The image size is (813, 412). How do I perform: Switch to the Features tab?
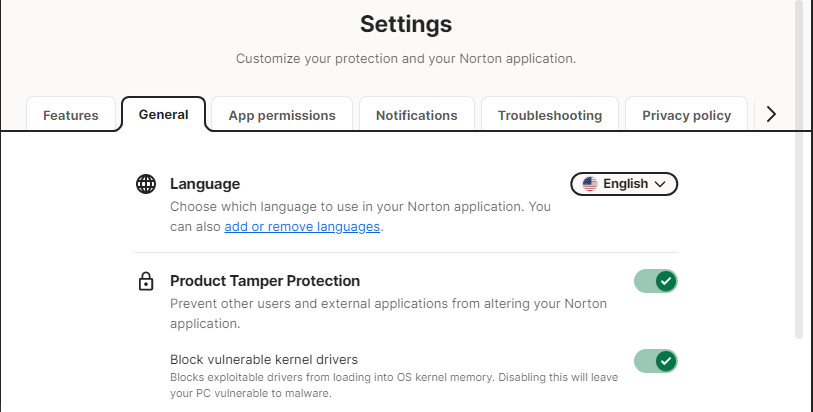tap(71, 115)
